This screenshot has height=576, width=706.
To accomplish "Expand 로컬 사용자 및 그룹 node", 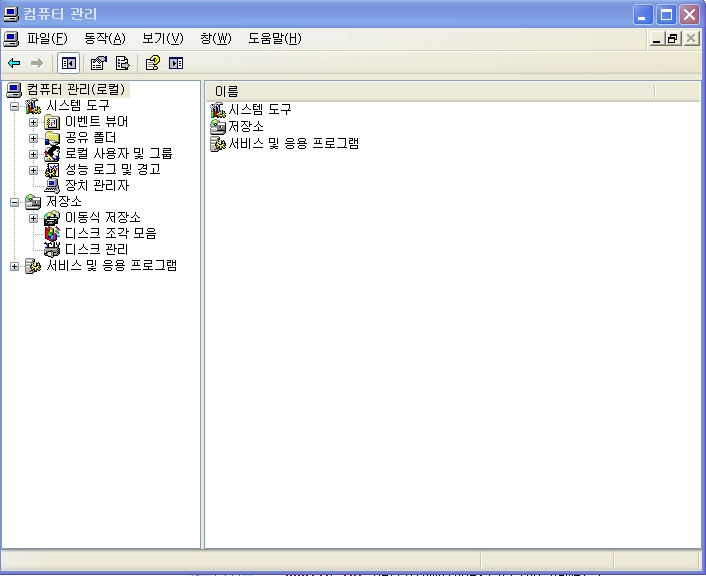I will 33,154.
